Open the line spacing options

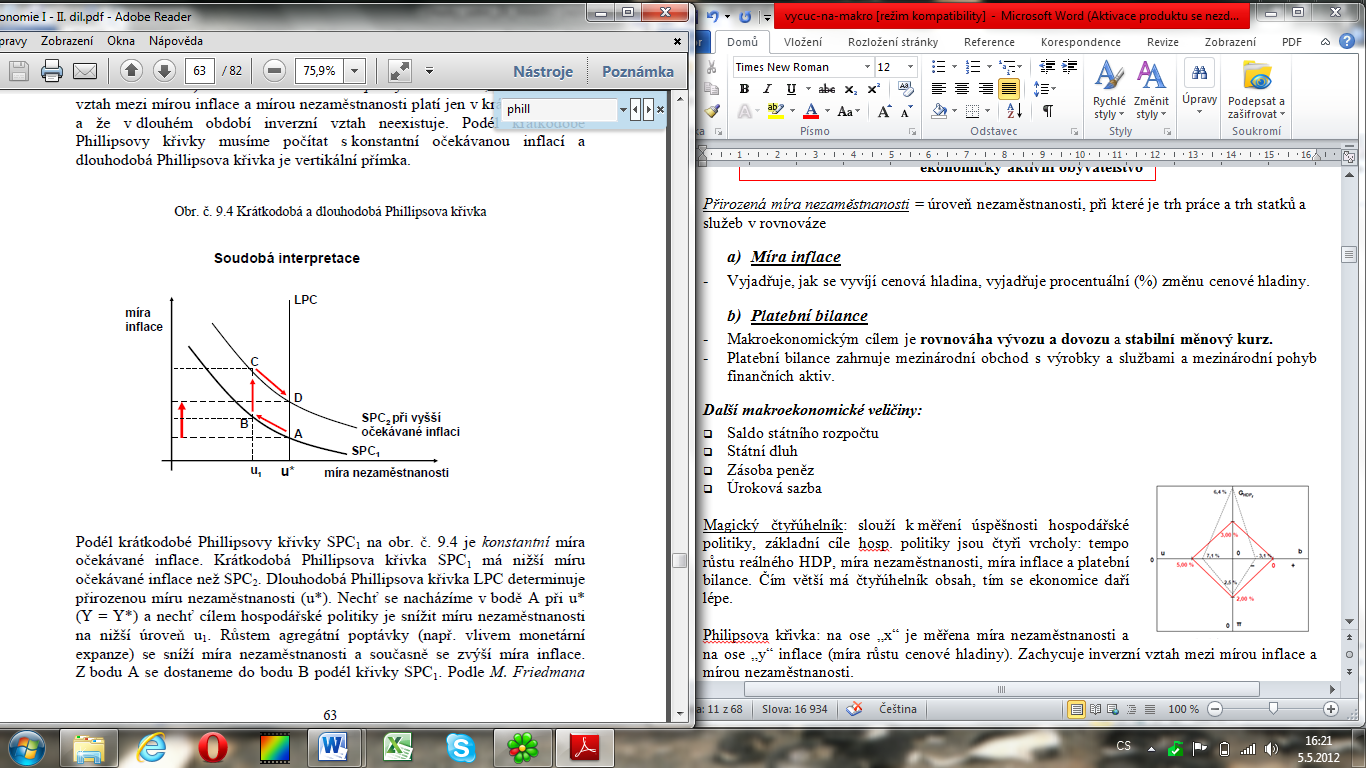[x=1043, y=89]
